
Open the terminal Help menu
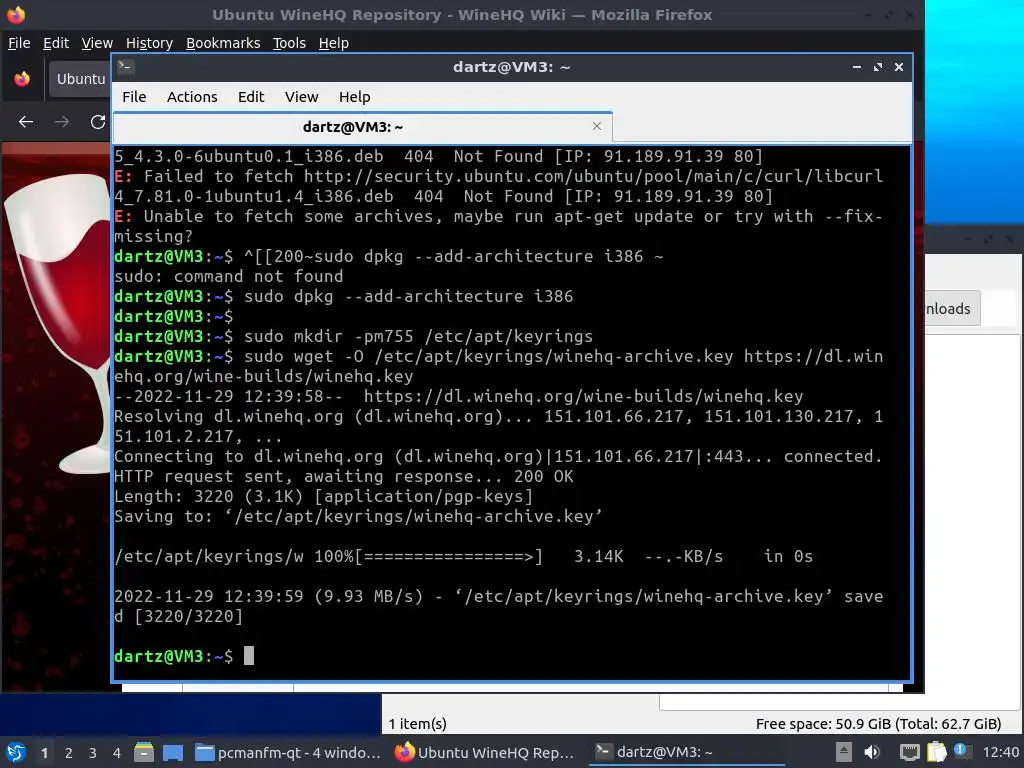pyautogui.click(x=355, y=97)
